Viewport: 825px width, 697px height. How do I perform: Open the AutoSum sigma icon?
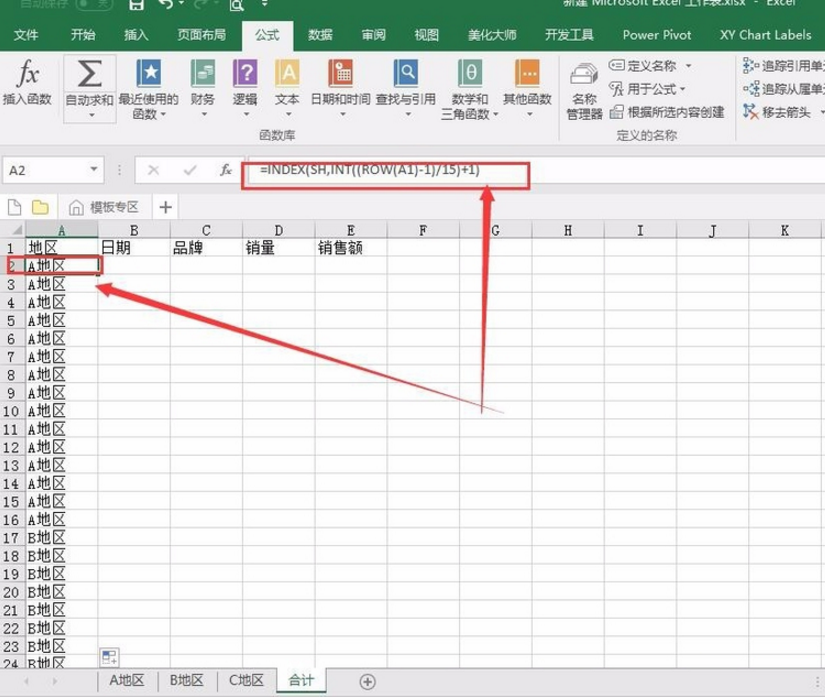(89, 73)
